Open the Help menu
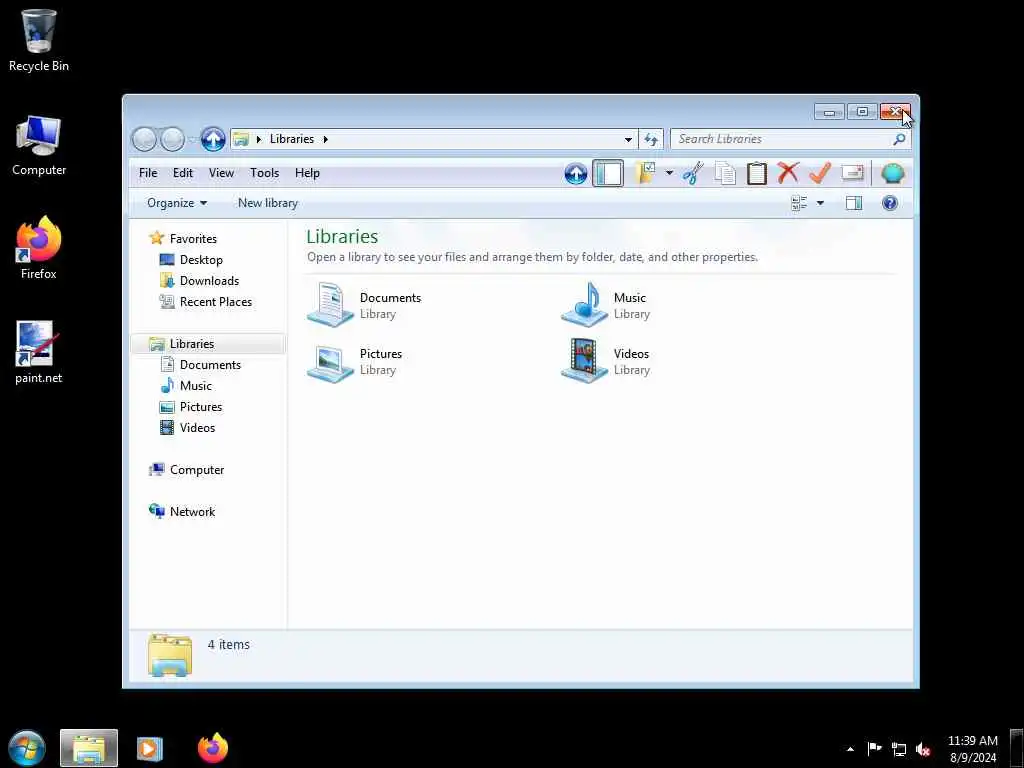This screenshot has width=1024, height=768. coord(307,173)
